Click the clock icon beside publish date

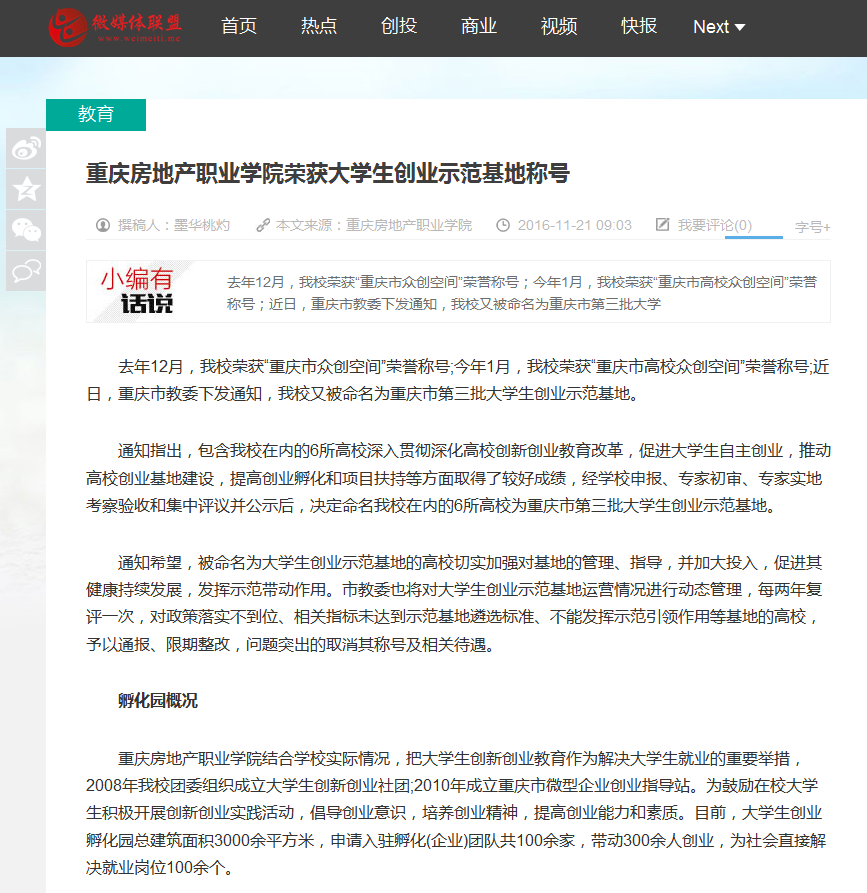[x=503, y=225]
